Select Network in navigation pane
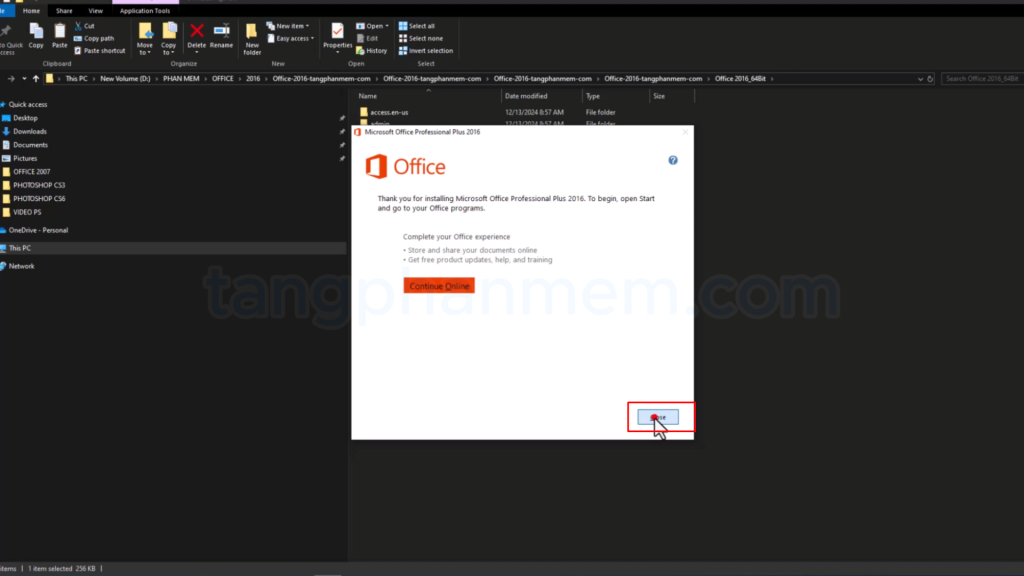Image resolution: width=1024 pixels, height=576 pixels. [22, 266]
